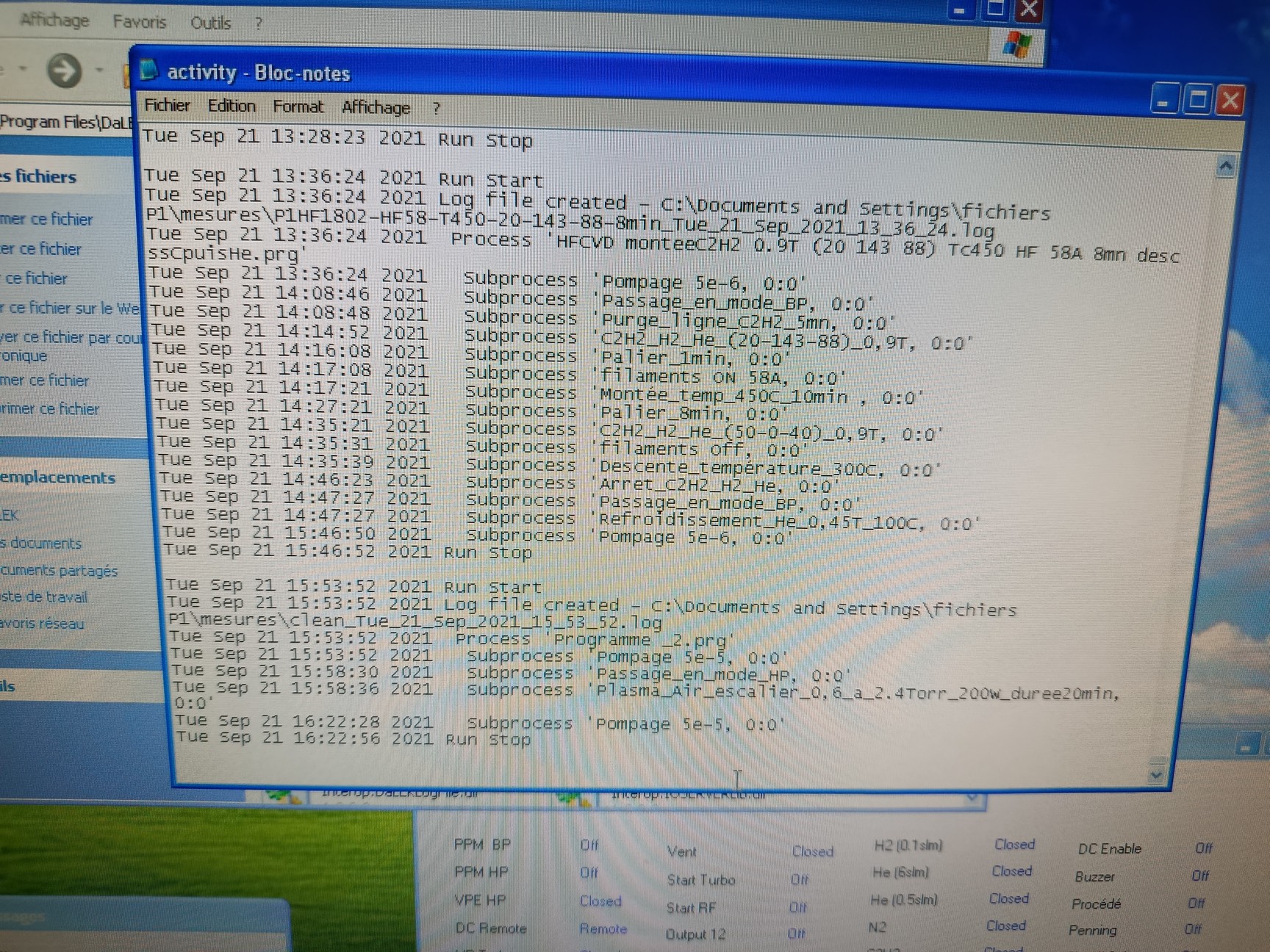
Task: Toggle the Start Turbo Off state
Action: (800, 879)
